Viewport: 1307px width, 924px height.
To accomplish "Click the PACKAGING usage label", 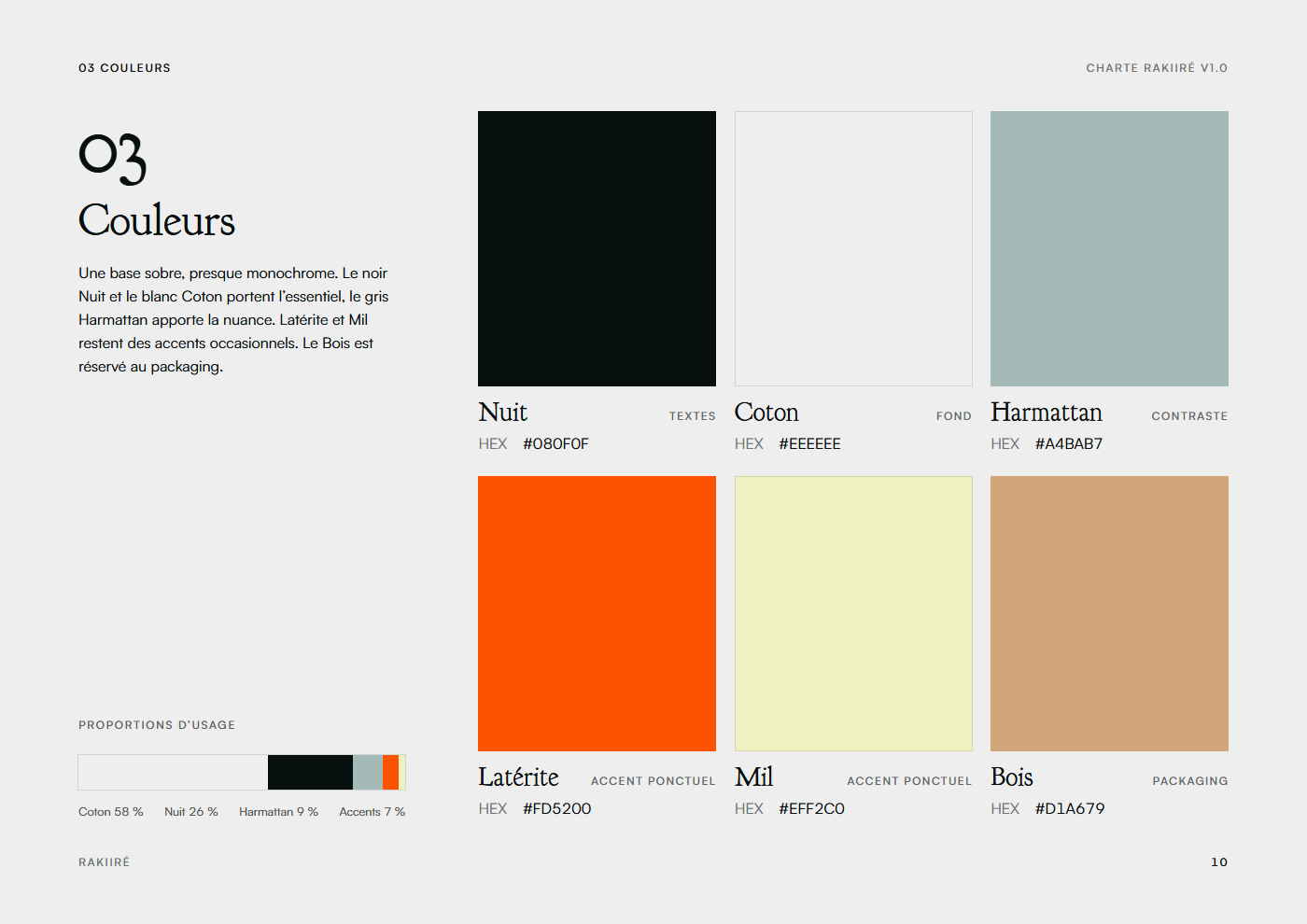I will pyautogui.click(x=1190, y=781).
